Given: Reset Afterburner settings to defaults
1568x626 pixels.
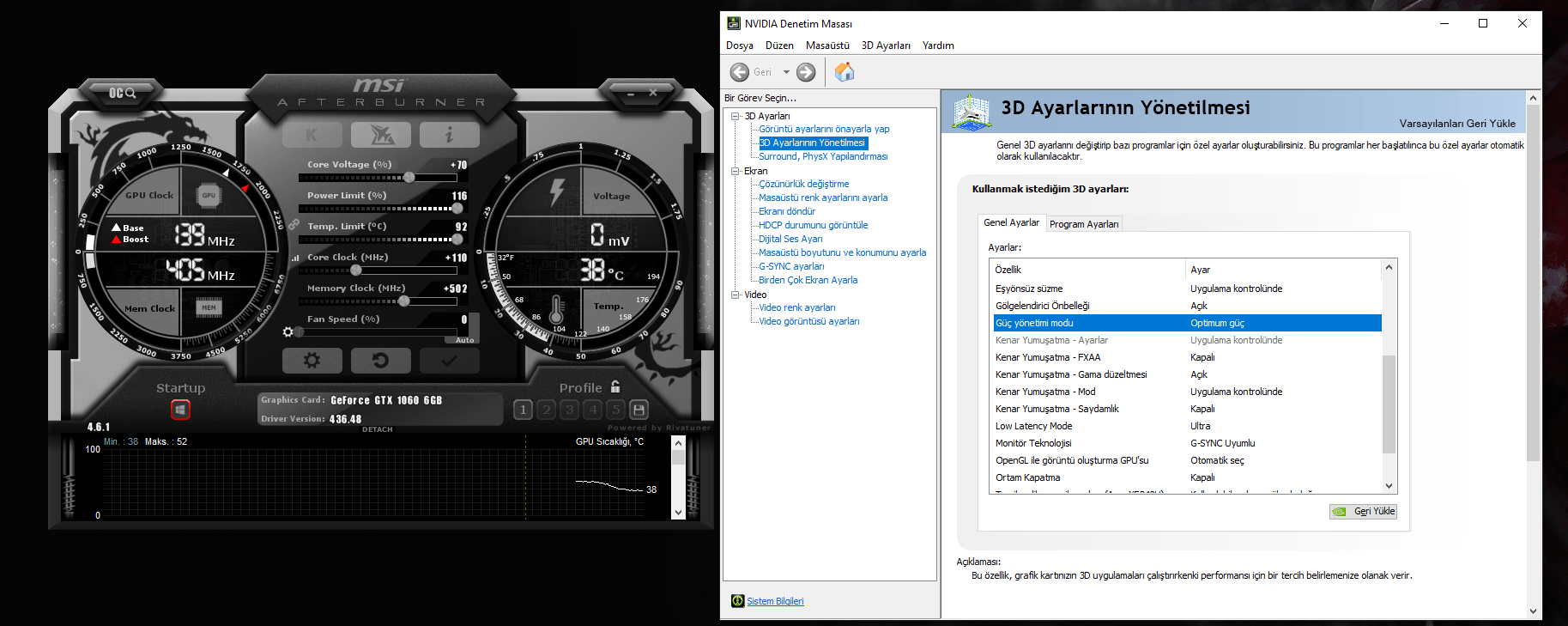Looking at the screenshot, I should pyautogui.click(x=381, y=361).
